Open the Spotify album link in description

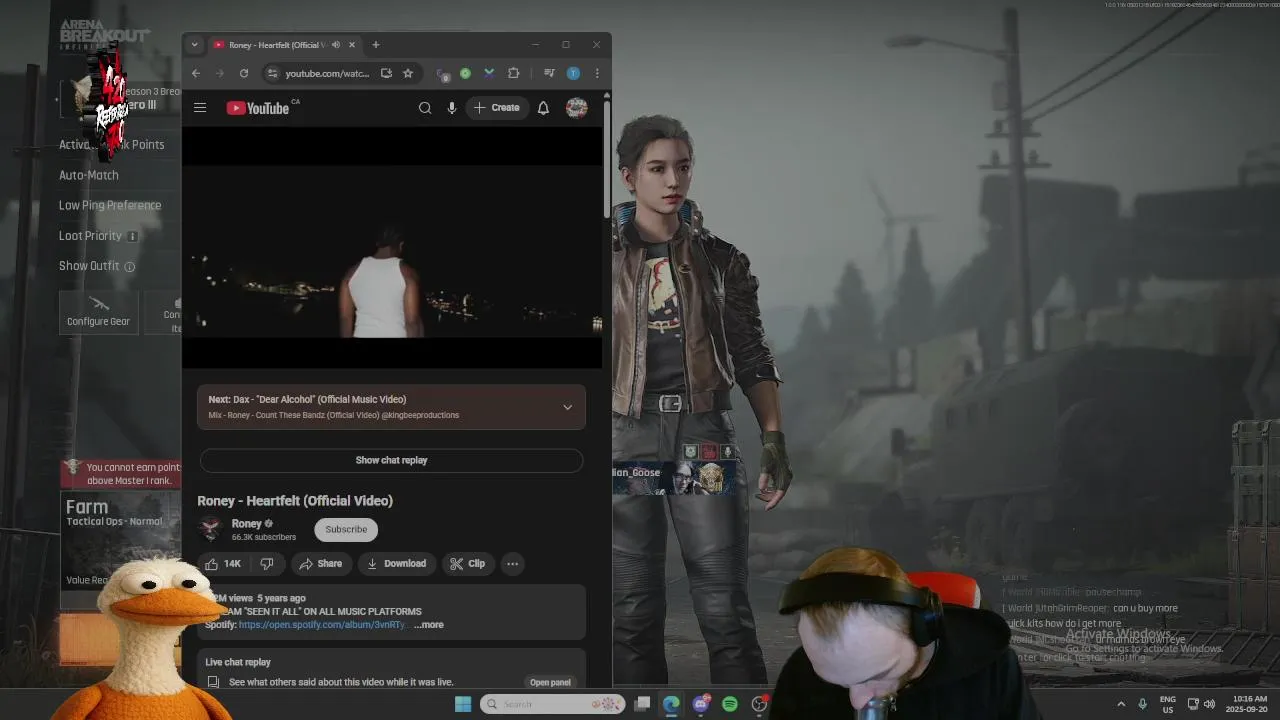pos(323,625)
